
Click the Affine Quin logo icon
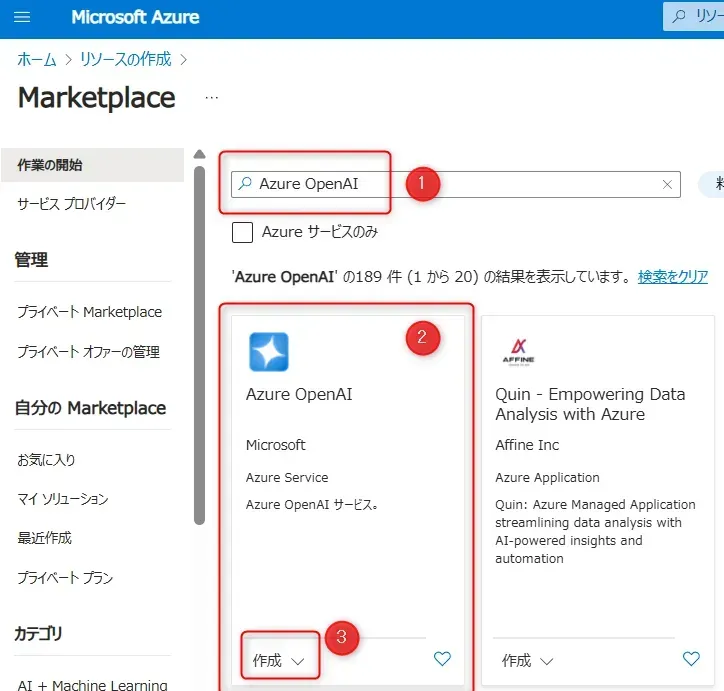tap(517, 352)
